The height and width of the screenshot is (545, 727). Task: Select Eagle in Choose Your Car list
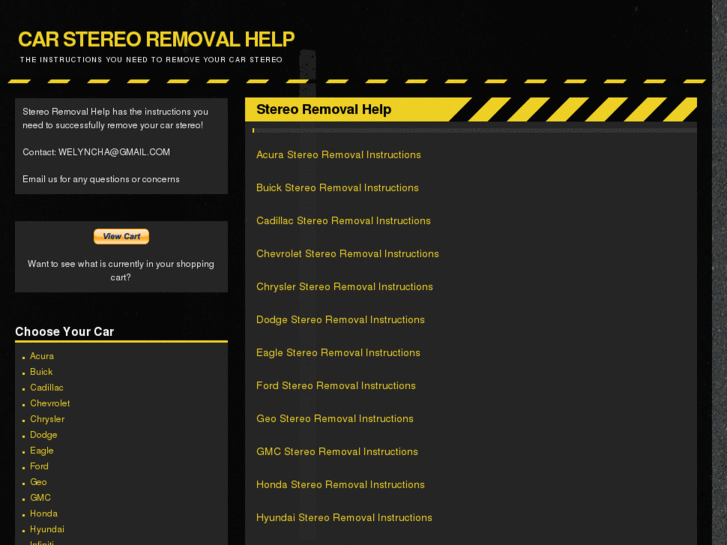42,451
